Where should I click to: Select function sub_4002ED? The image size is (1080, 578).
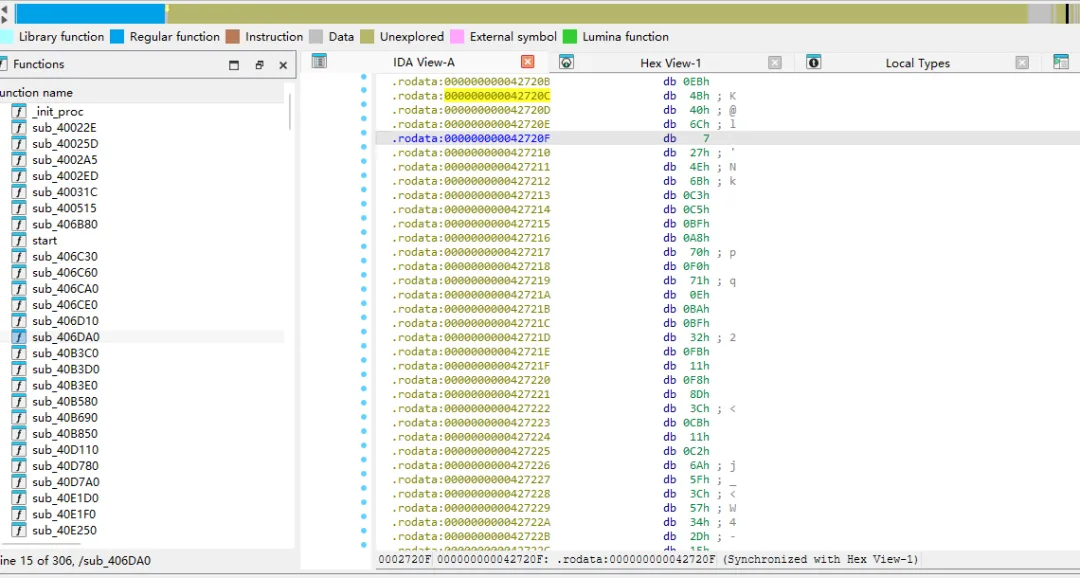[65, 176]
